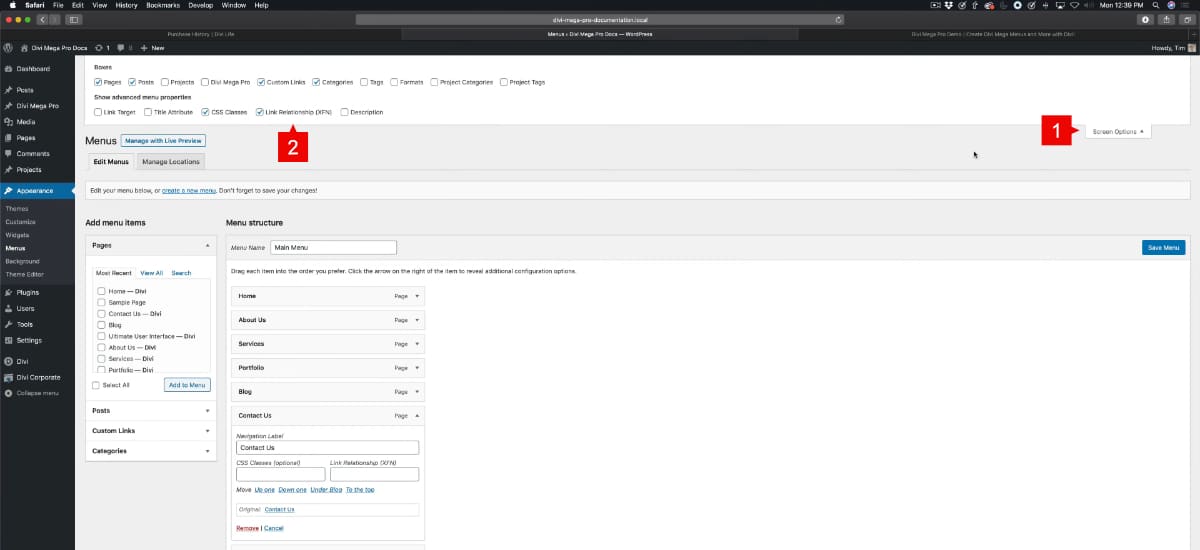Open Tools via its wrench icon

[x=8, y=325]
